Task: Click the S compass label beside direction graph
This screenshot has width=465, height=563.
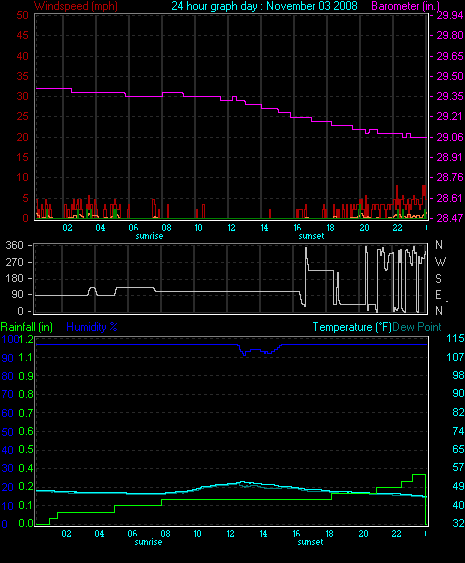Action: coord(438,278)
